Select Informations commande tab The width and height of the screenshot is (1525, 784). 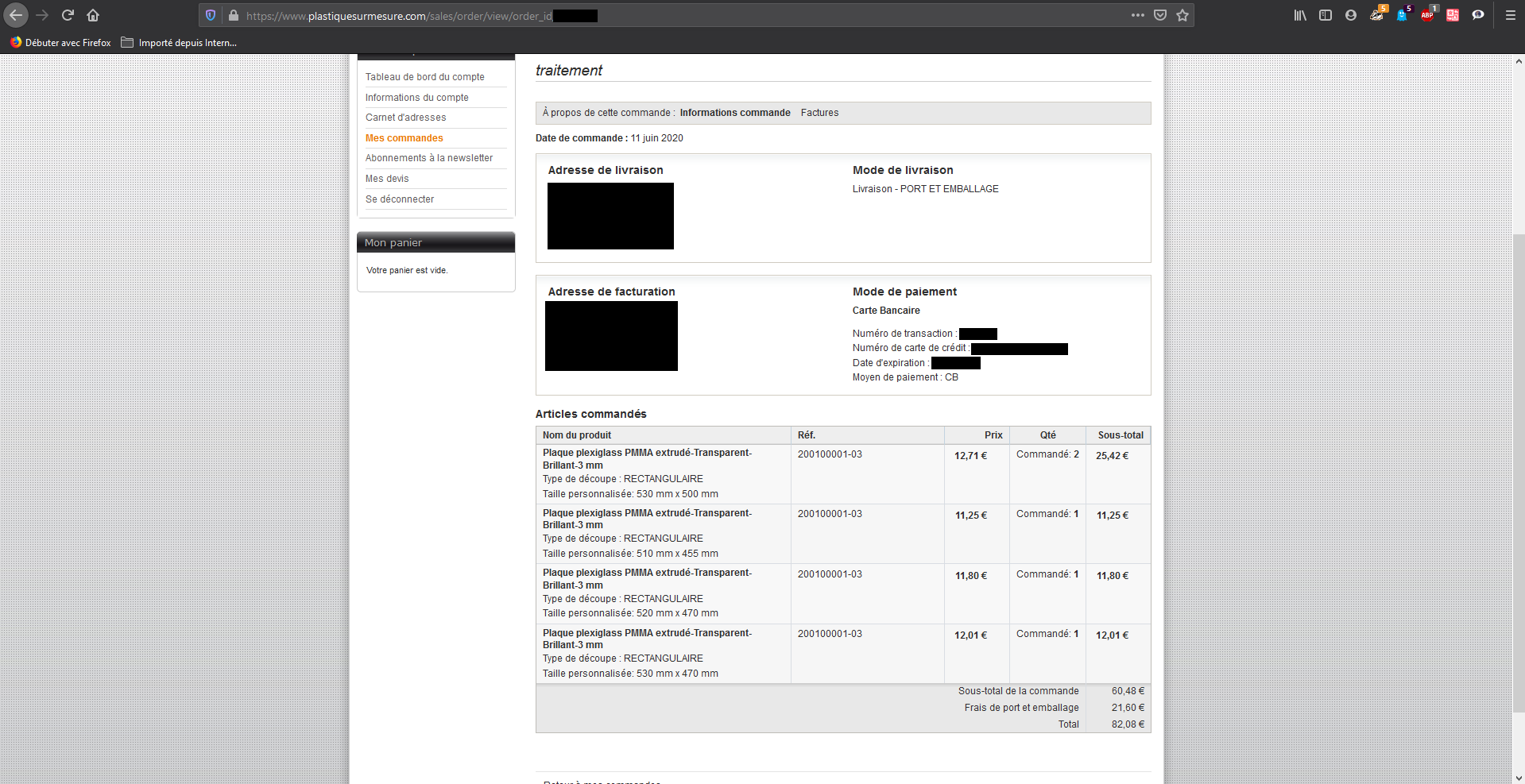pyautogui.click(x=735, y=113)
